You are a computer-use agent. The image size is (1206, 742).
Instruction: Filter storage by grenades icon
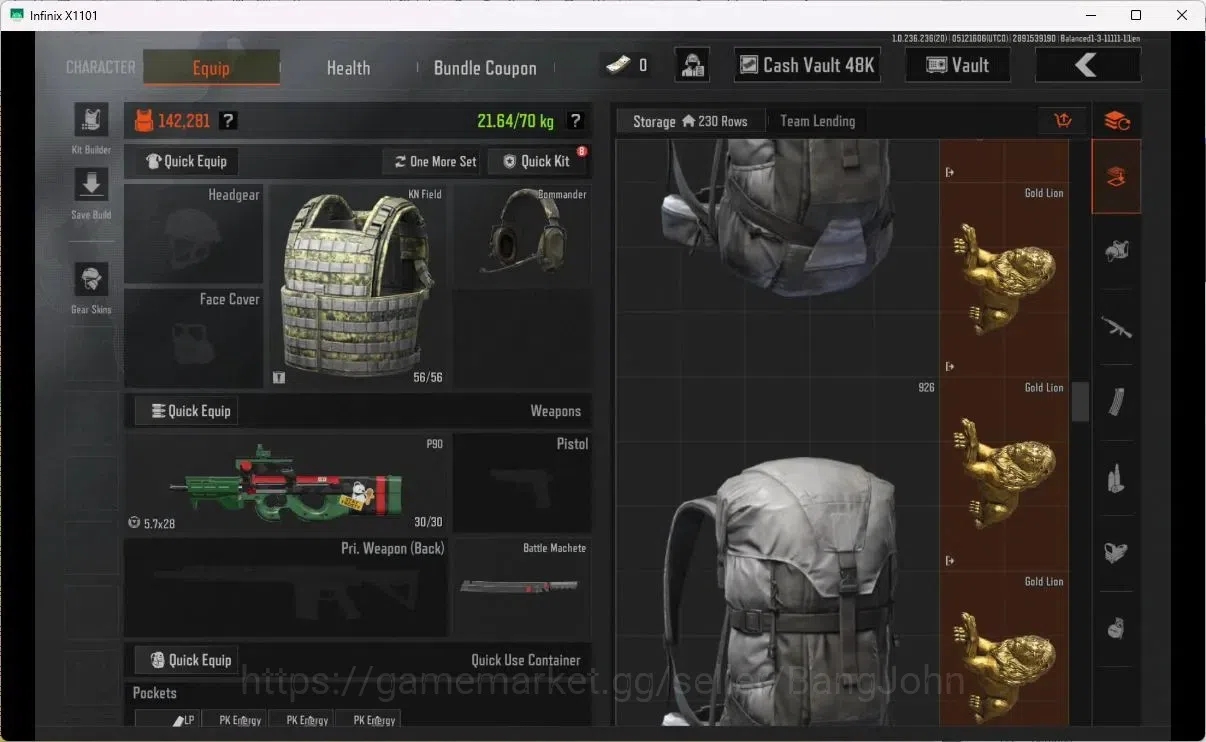click(1117, 628)
